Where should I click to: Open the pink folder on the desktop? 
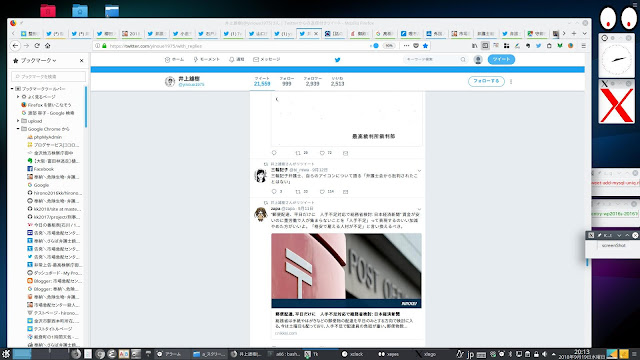[x=48, y=10]
